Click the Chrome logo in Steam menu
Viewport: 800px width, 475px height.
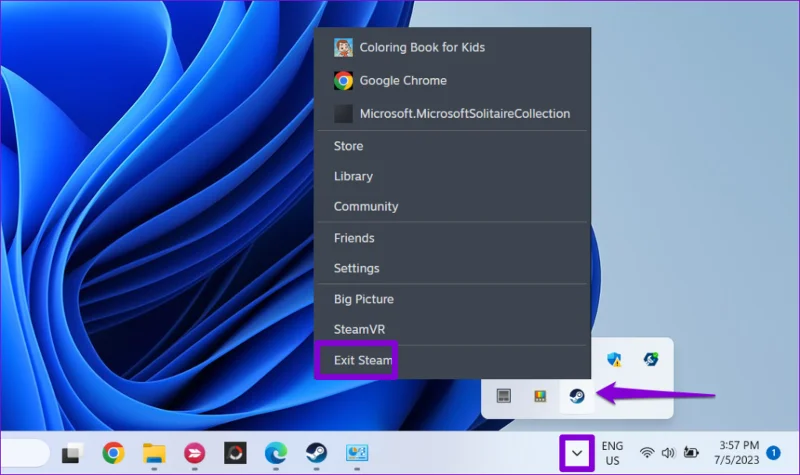click(343, 81)
